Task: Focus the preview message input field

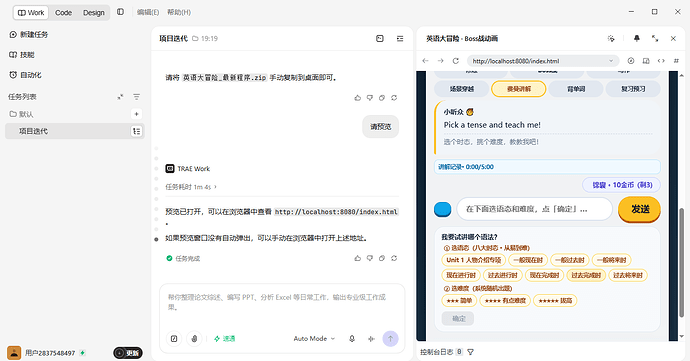Action: tap(534, 209)
